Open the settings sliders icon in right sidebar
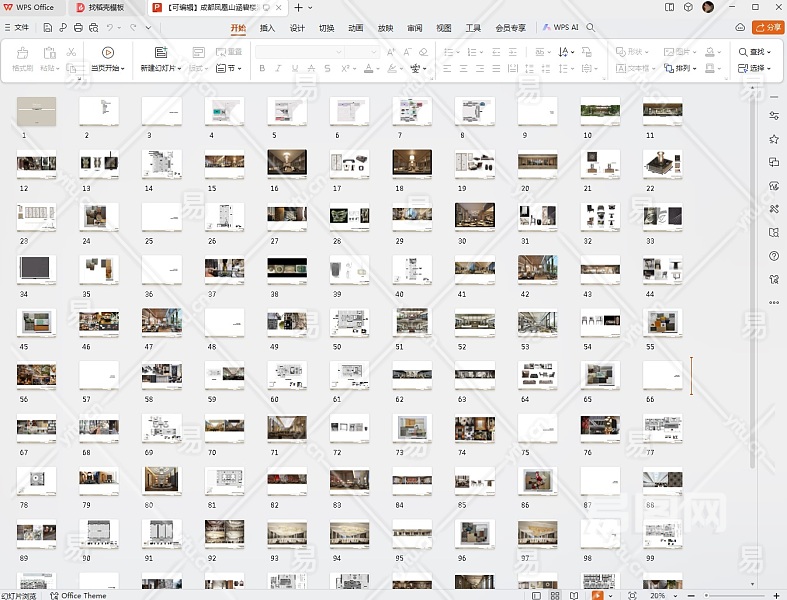 [x=774, y=116]
